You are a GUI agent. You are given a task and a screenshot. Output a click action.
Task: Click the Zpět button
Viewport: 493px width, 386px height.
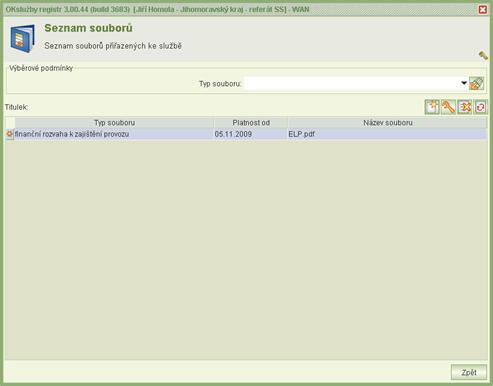click(x=469, y=372)
